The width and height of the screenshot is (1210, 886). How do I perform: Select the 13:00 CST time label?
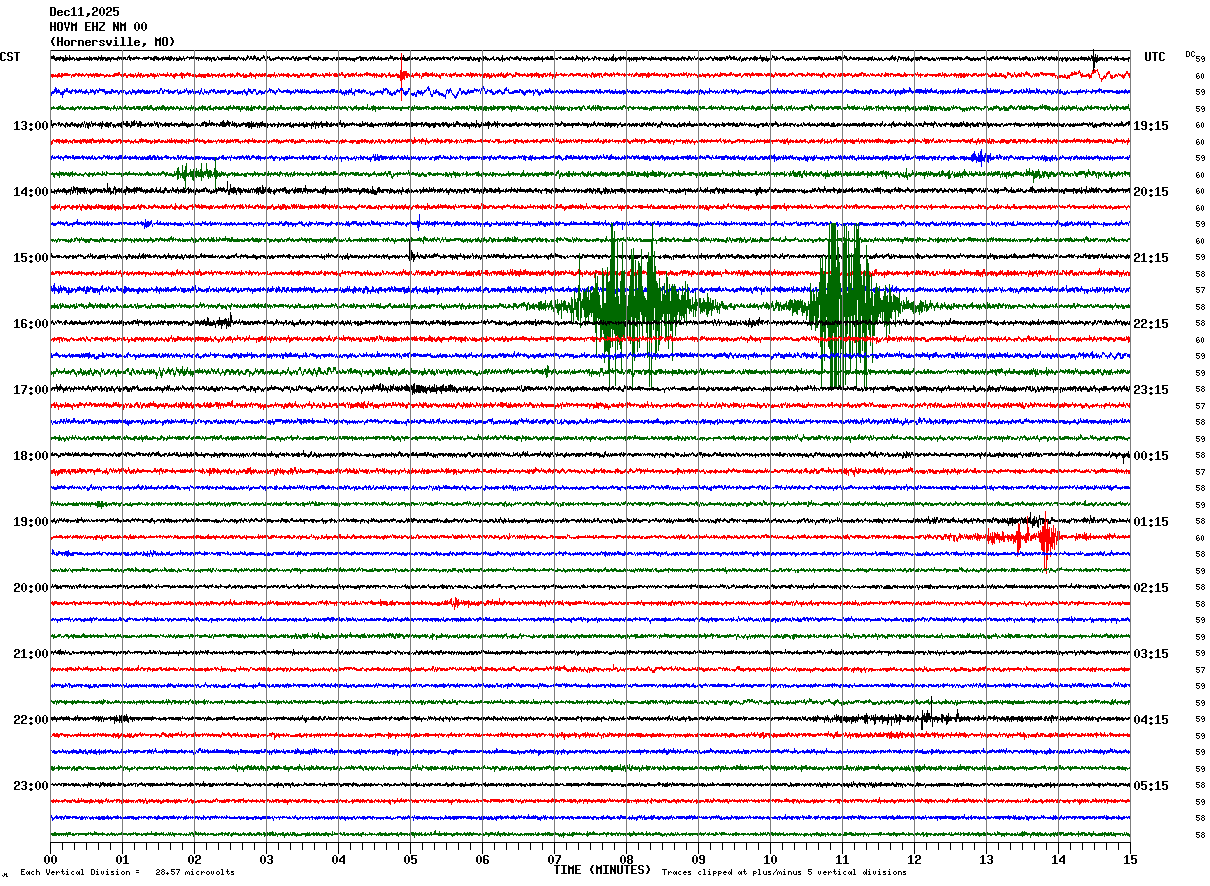[30, 126]
